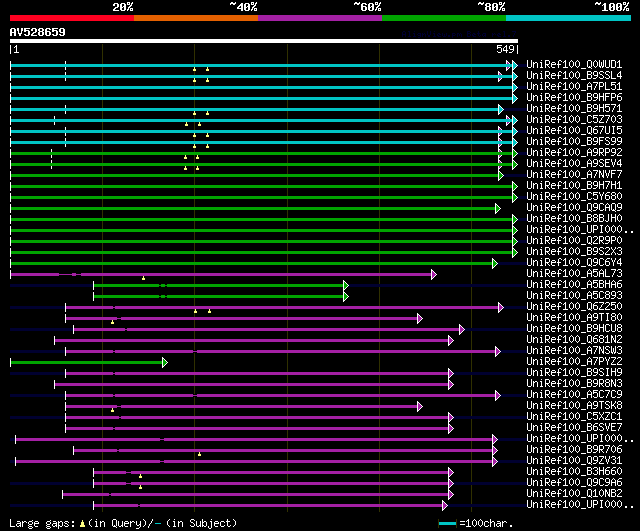Click the UniRef100_C5Y680 label

click(574, 197)
